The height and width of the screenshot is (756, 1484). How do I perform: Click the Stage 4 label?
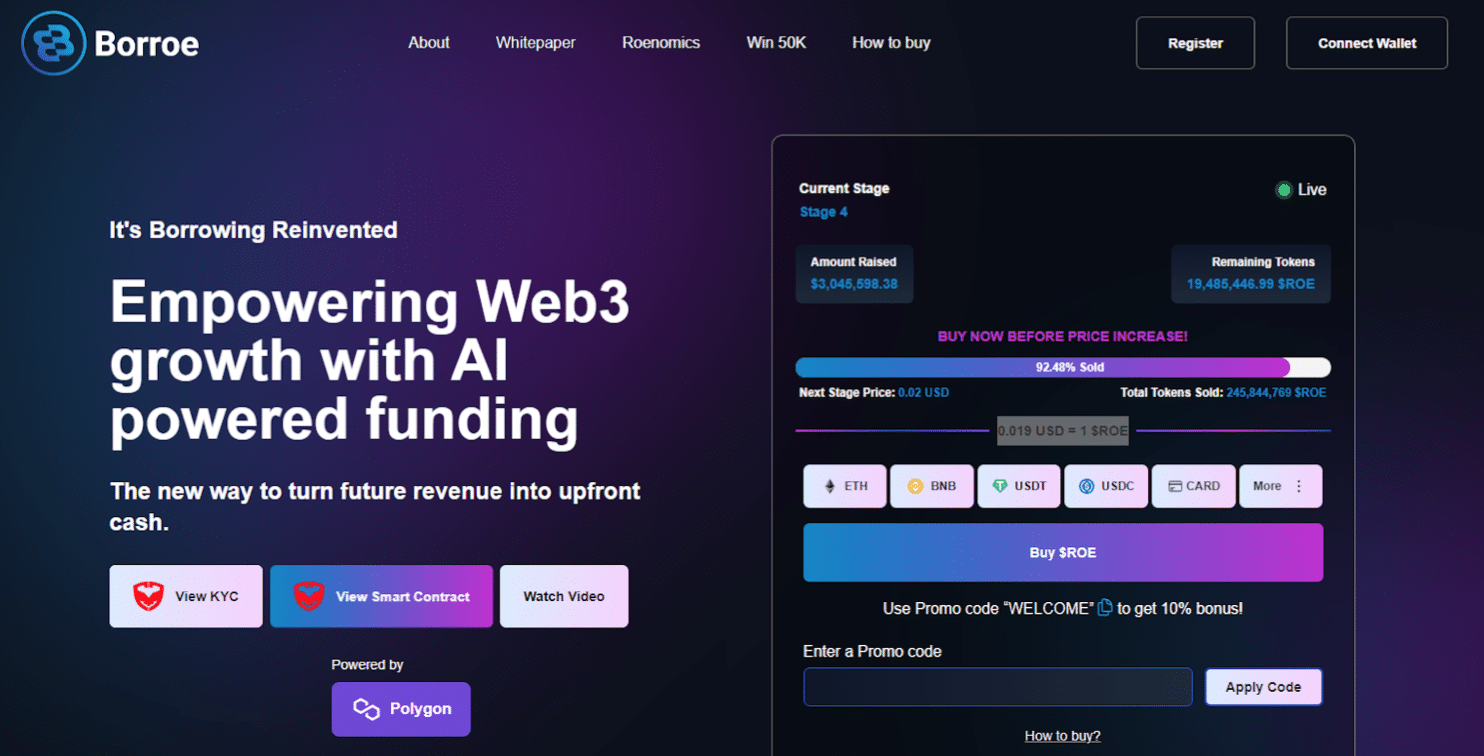[824, 212]
